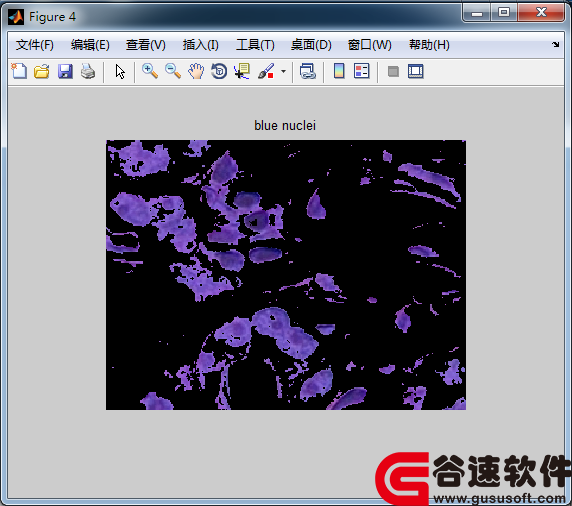
Task: Activate the Zoom Out magnifier tool
Action: coord(173,71)
